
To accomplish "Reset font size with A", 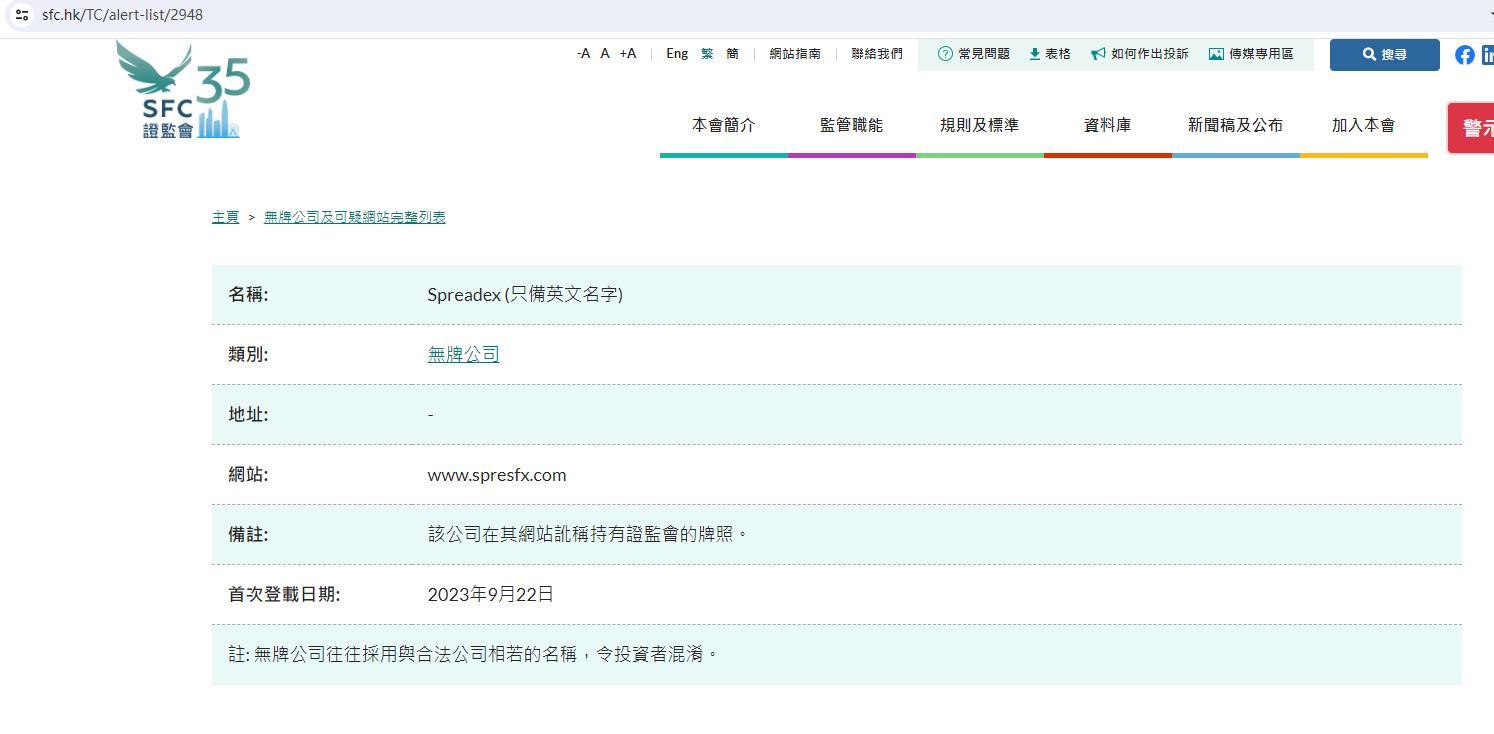I will pyautogui.click(x=605, y=54).
